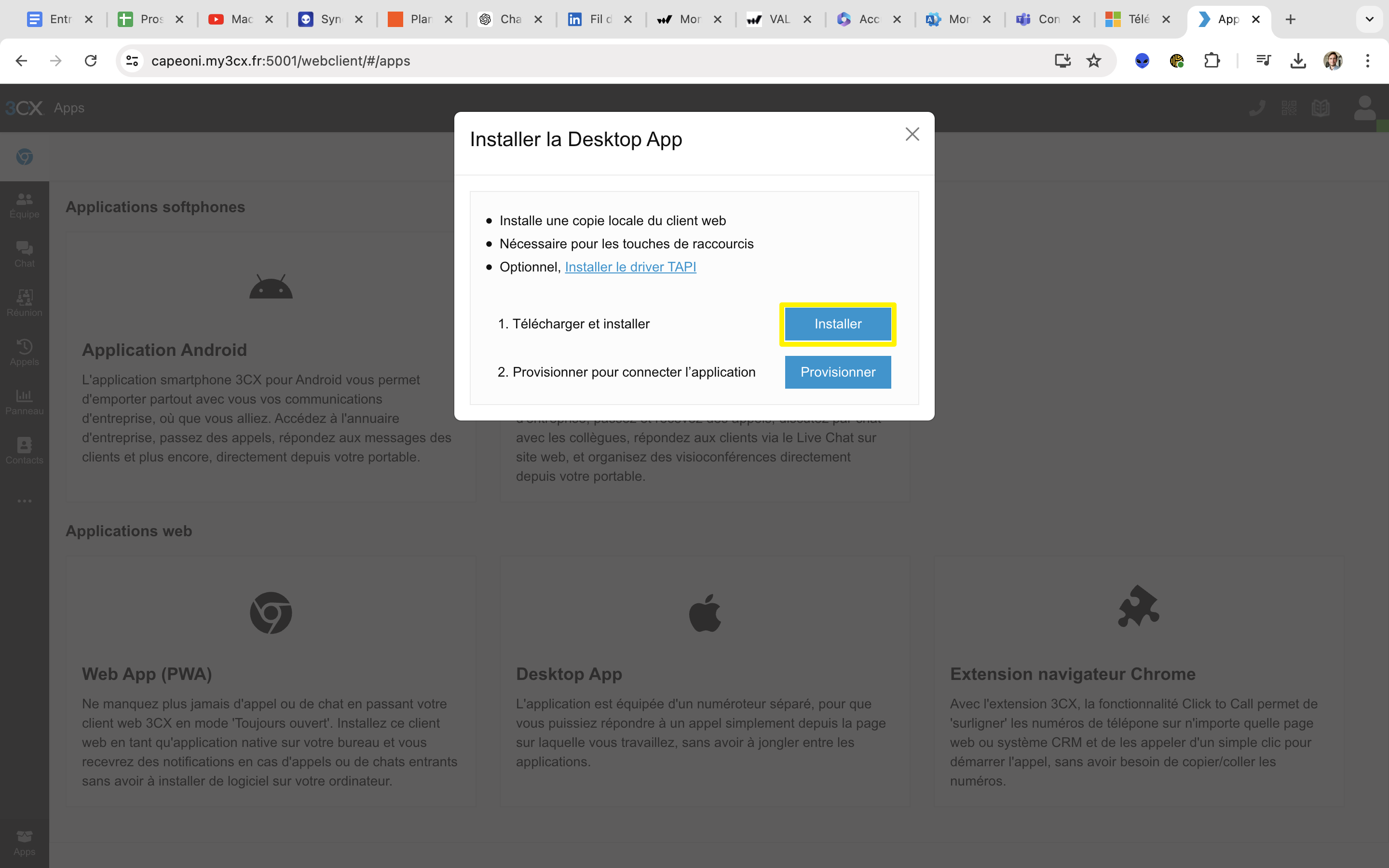Click the install app icon in the address bar

1062,61
